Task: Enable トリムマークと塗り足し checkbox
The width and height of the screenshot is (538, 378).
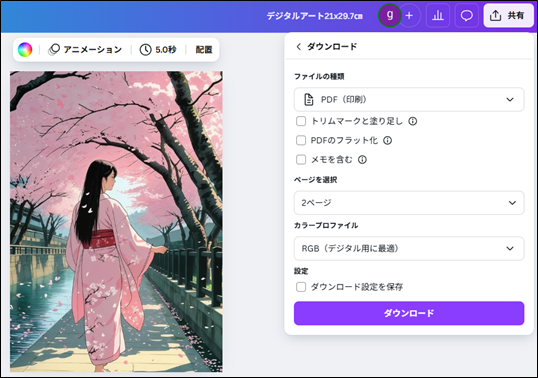Action: pos(301,121)
